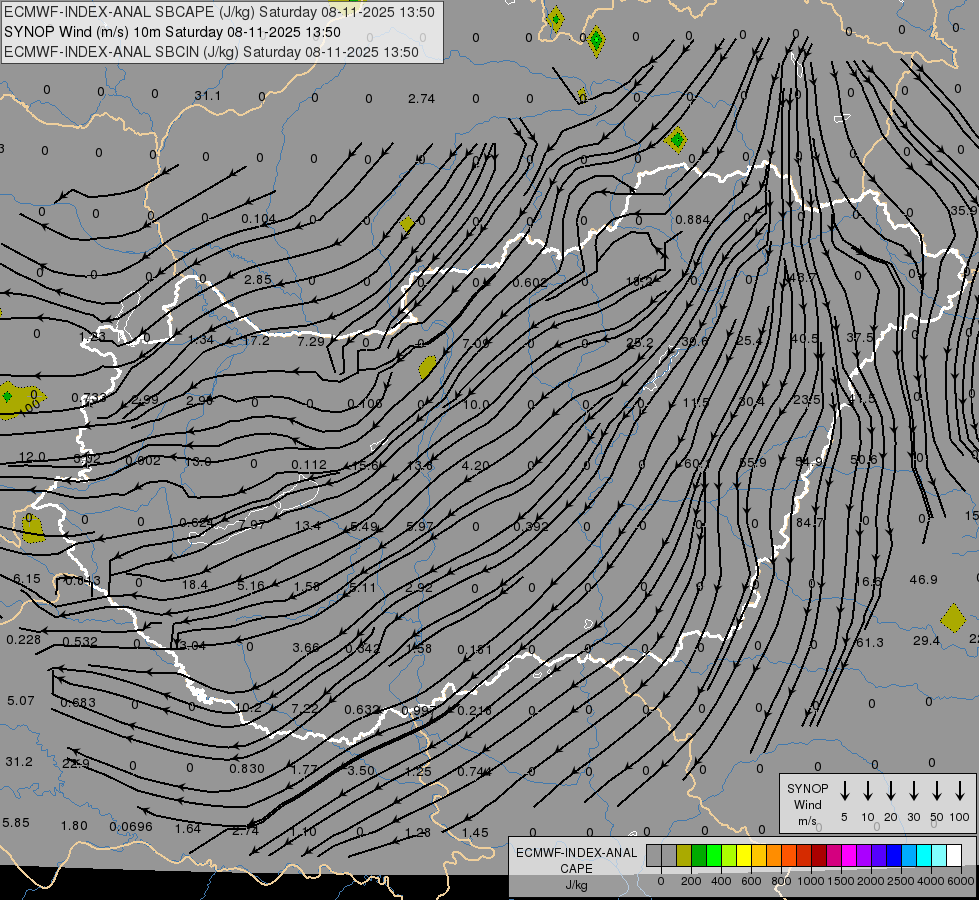Click the olive diamond beside value 29.4

(953, 618)
